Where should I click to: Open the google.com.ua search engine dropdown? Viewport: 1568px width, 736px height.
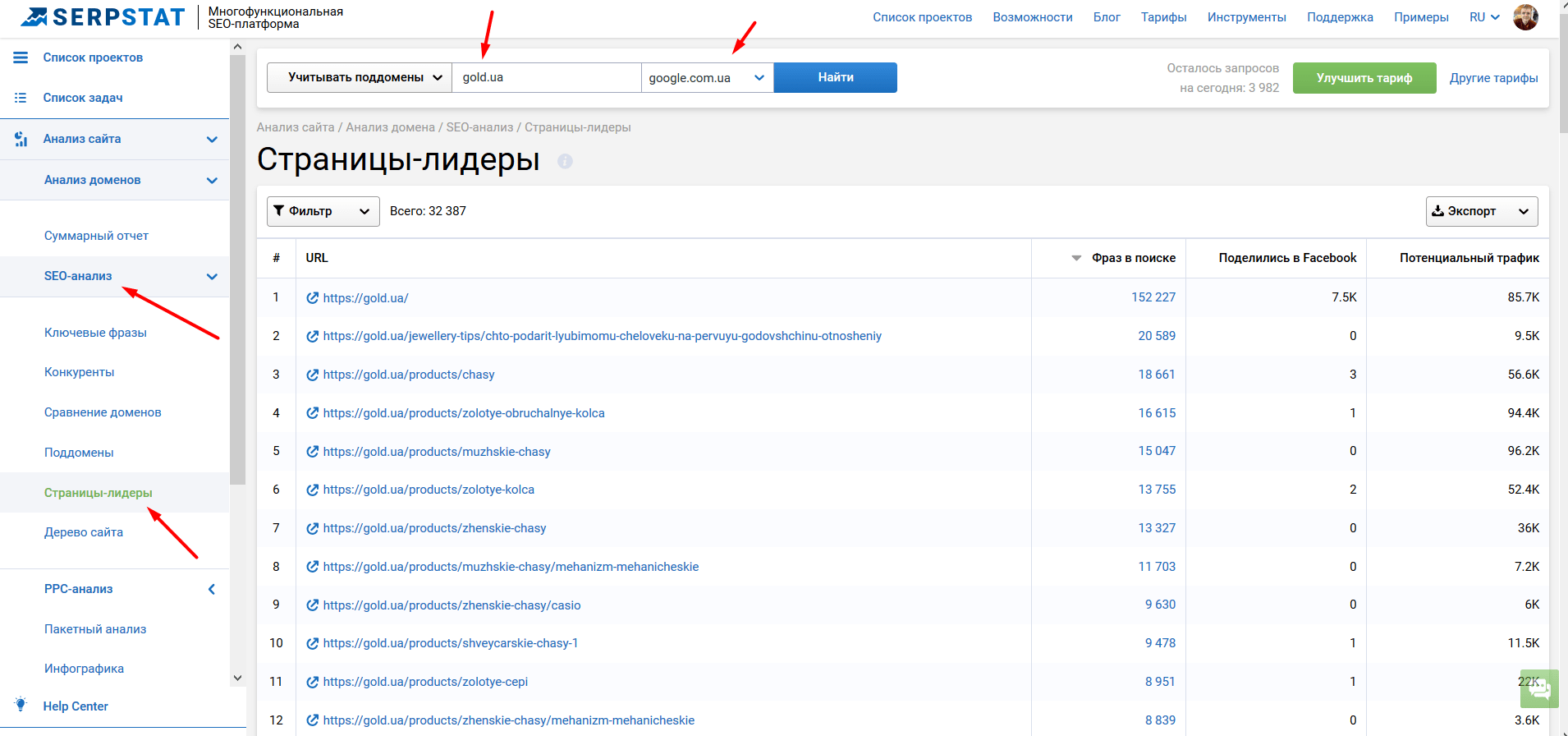tap(706, 78)
